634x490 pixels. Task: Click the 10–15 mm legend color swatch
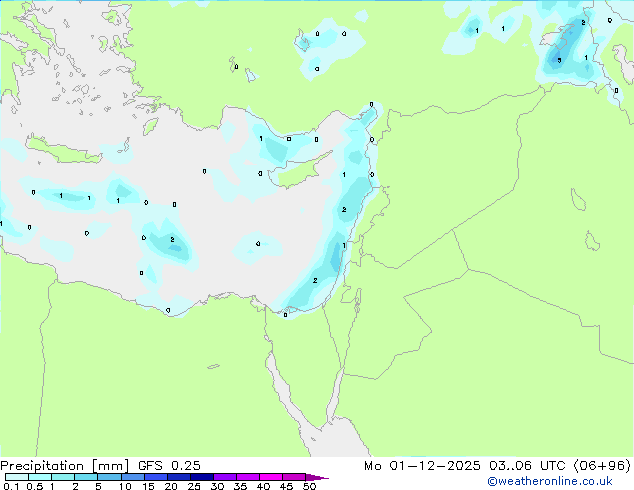[x=132, y=477]
